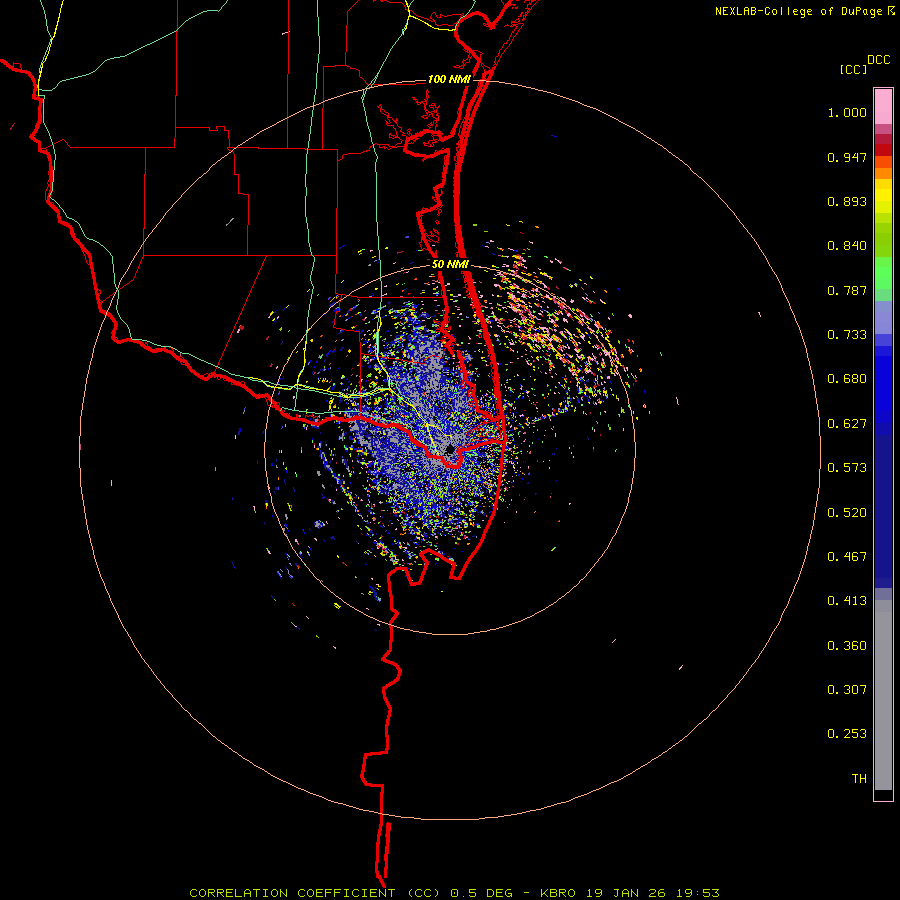Screen dimensions: 900x900
Task: Select the 0.253 legend value
Action: coord(847,734)
